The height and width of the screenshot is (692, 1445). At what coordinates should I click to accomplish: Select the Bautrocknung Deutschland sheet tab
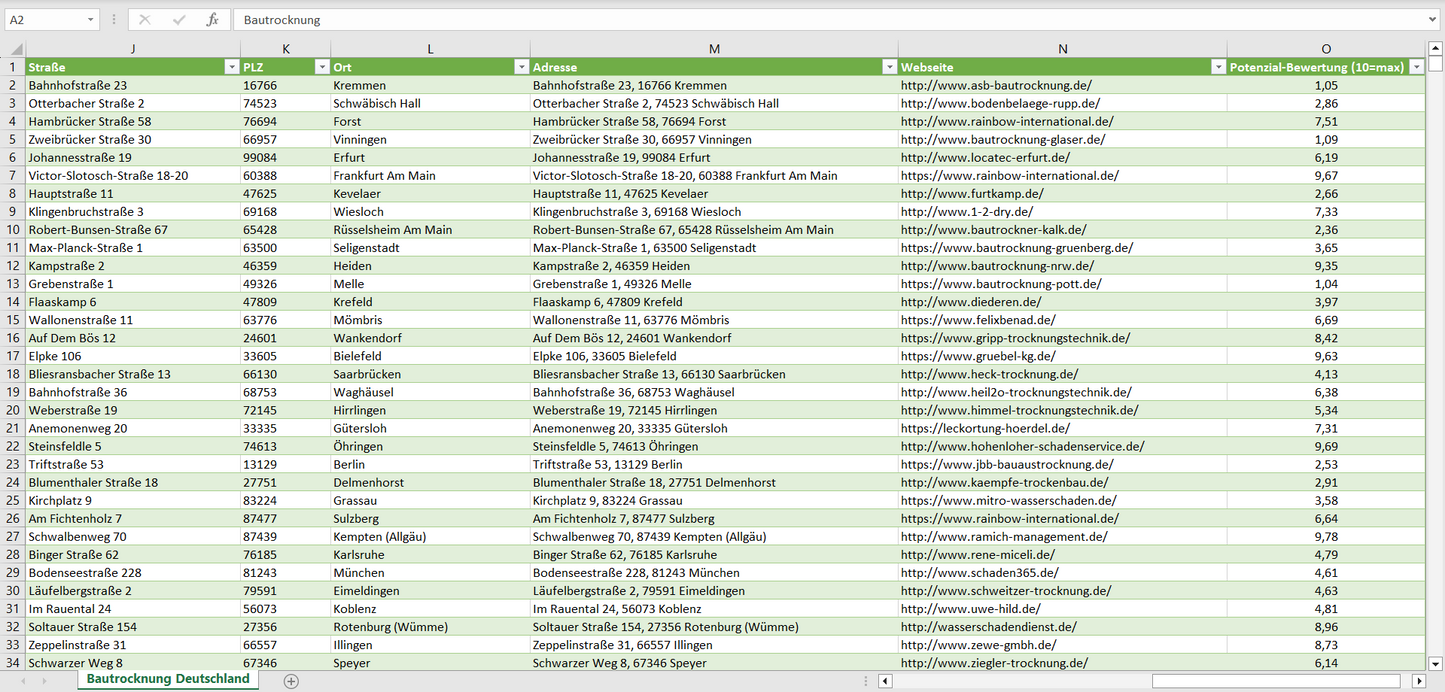point(168,679)
